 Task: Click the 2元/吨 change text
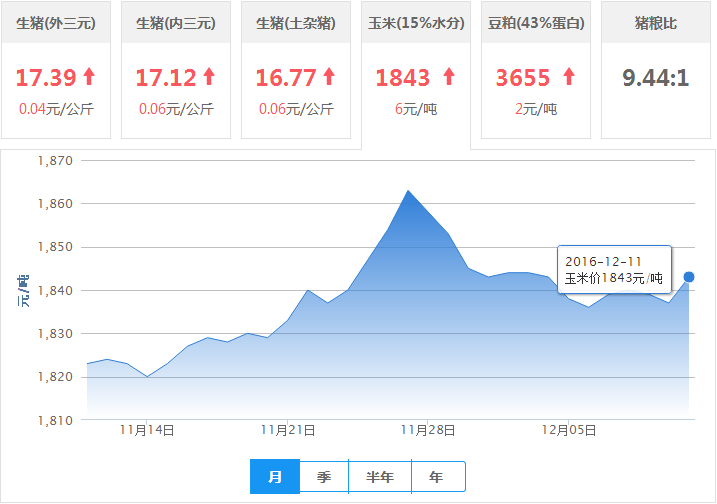[536, 109]
